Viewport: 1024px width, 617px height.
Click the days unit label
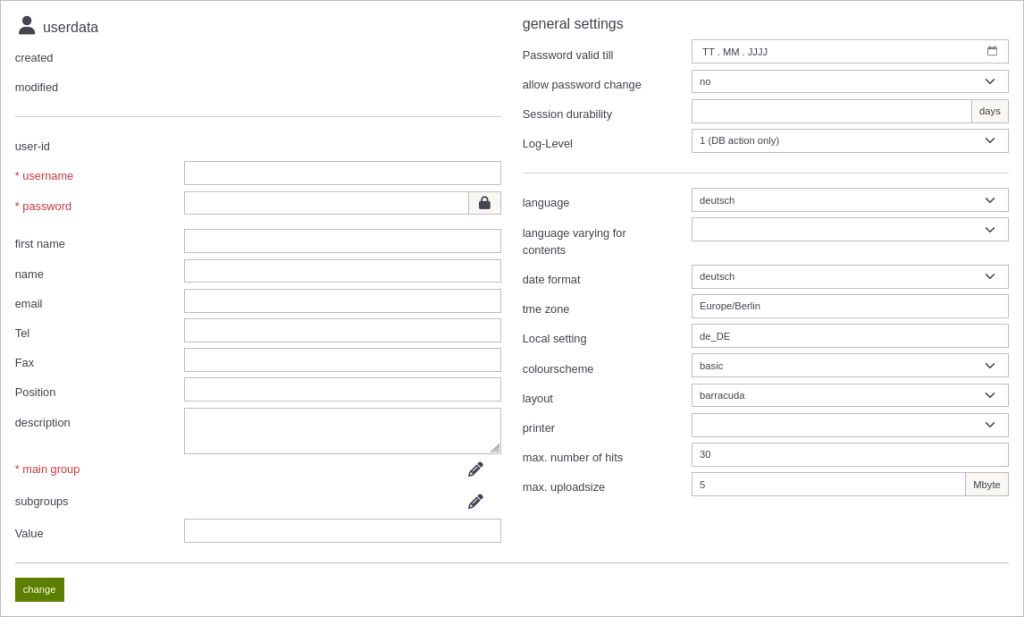pos(989,111)
